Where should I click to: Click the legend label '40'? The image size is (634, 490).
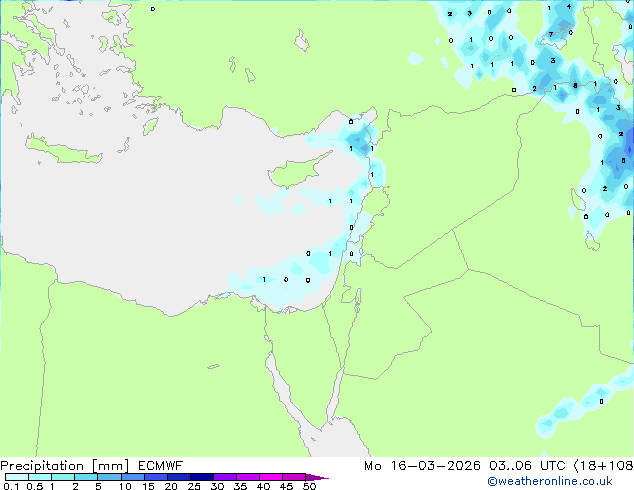point(263,486)
